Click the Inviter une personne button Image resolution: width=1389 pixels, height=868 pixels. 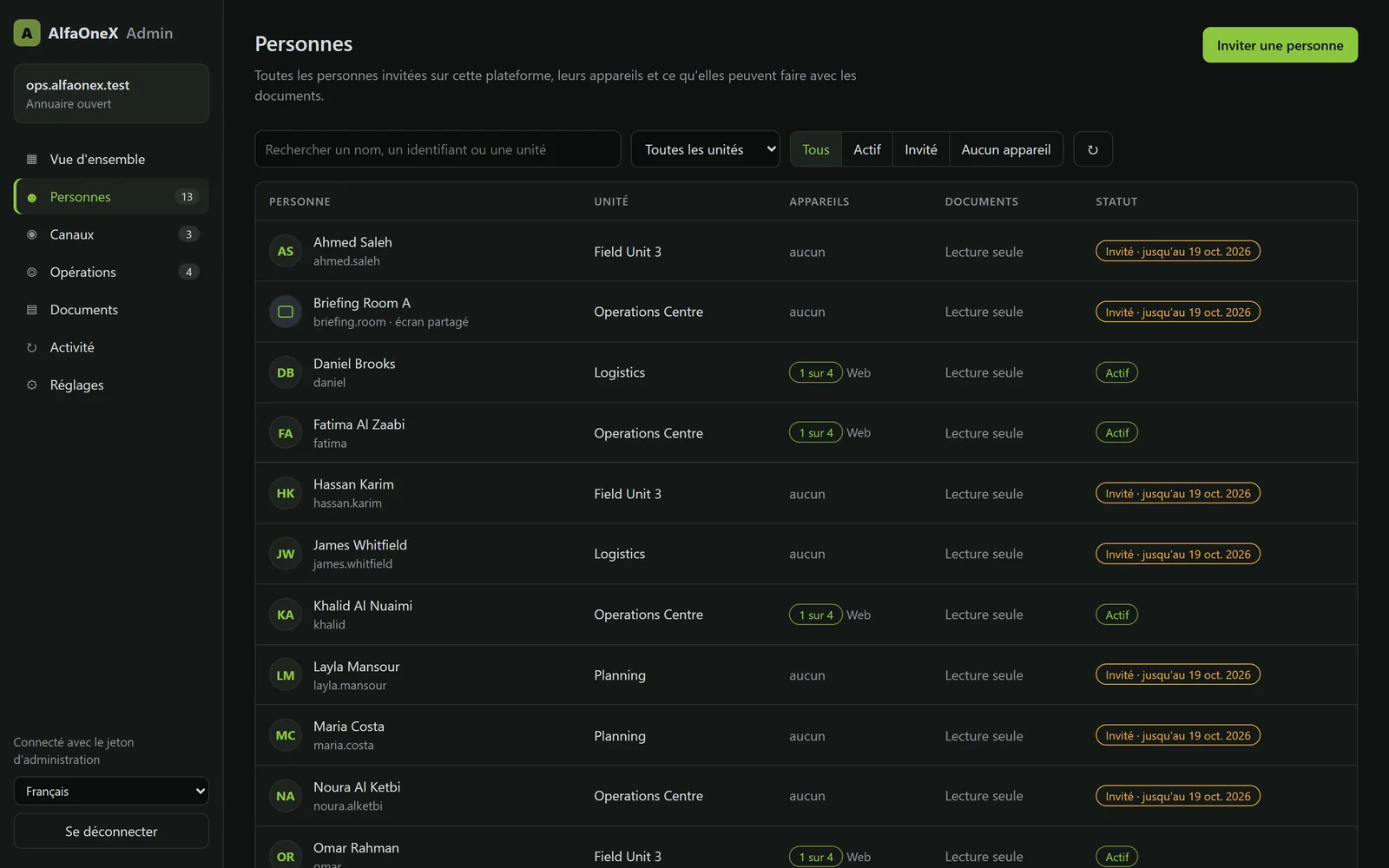click(1280, 45)
